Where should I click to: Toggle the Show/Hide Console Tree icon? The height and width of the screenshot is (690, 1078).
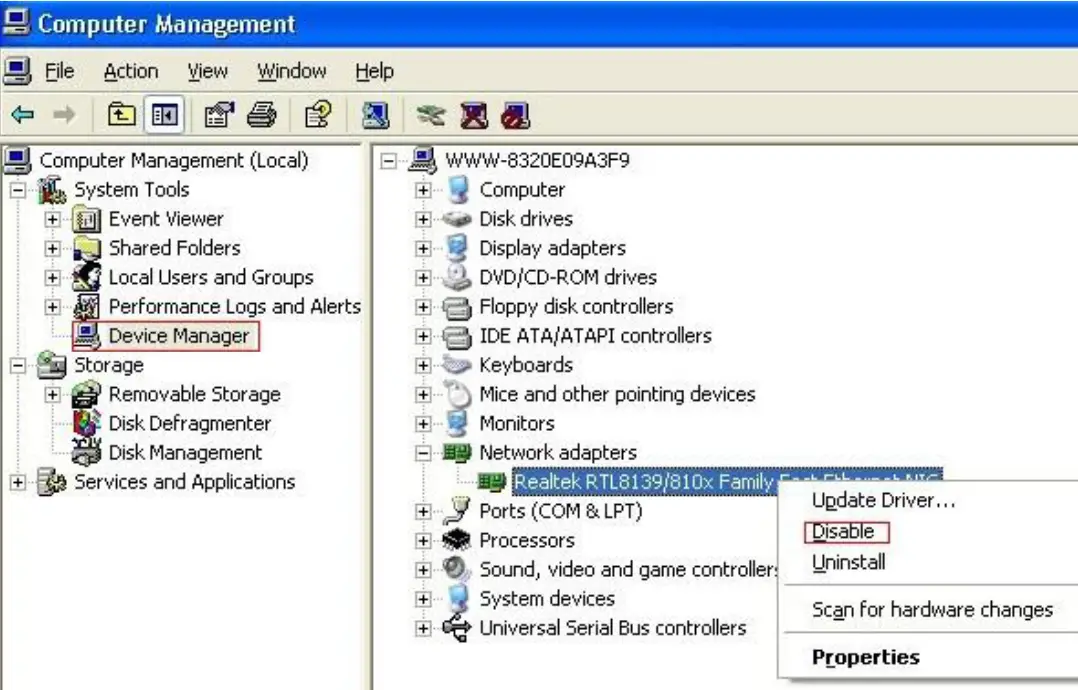pos(164,114)
